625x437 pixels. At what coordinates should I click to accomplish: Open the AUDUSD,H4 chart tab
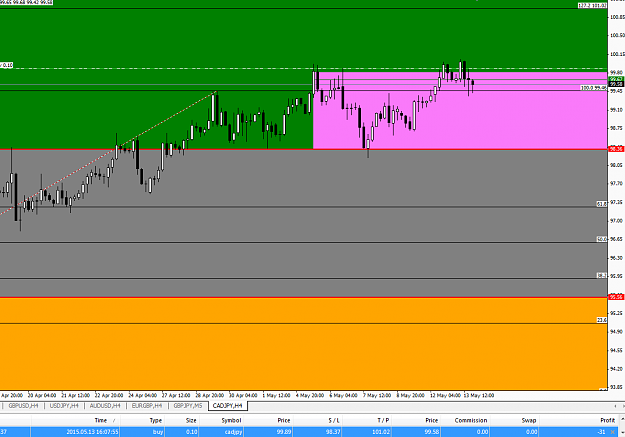pyautogui.click(x=105, y=406)
